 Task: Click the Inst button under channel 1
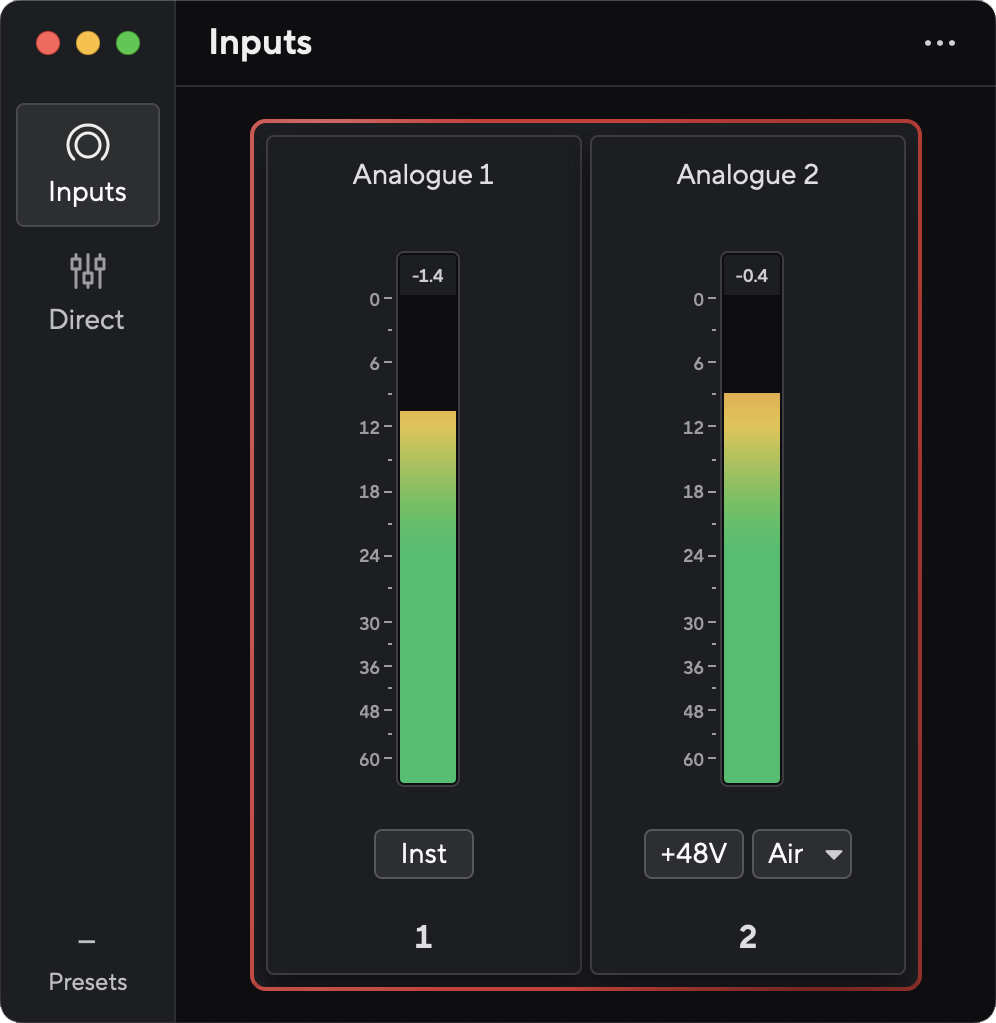(x=423, y=854)
